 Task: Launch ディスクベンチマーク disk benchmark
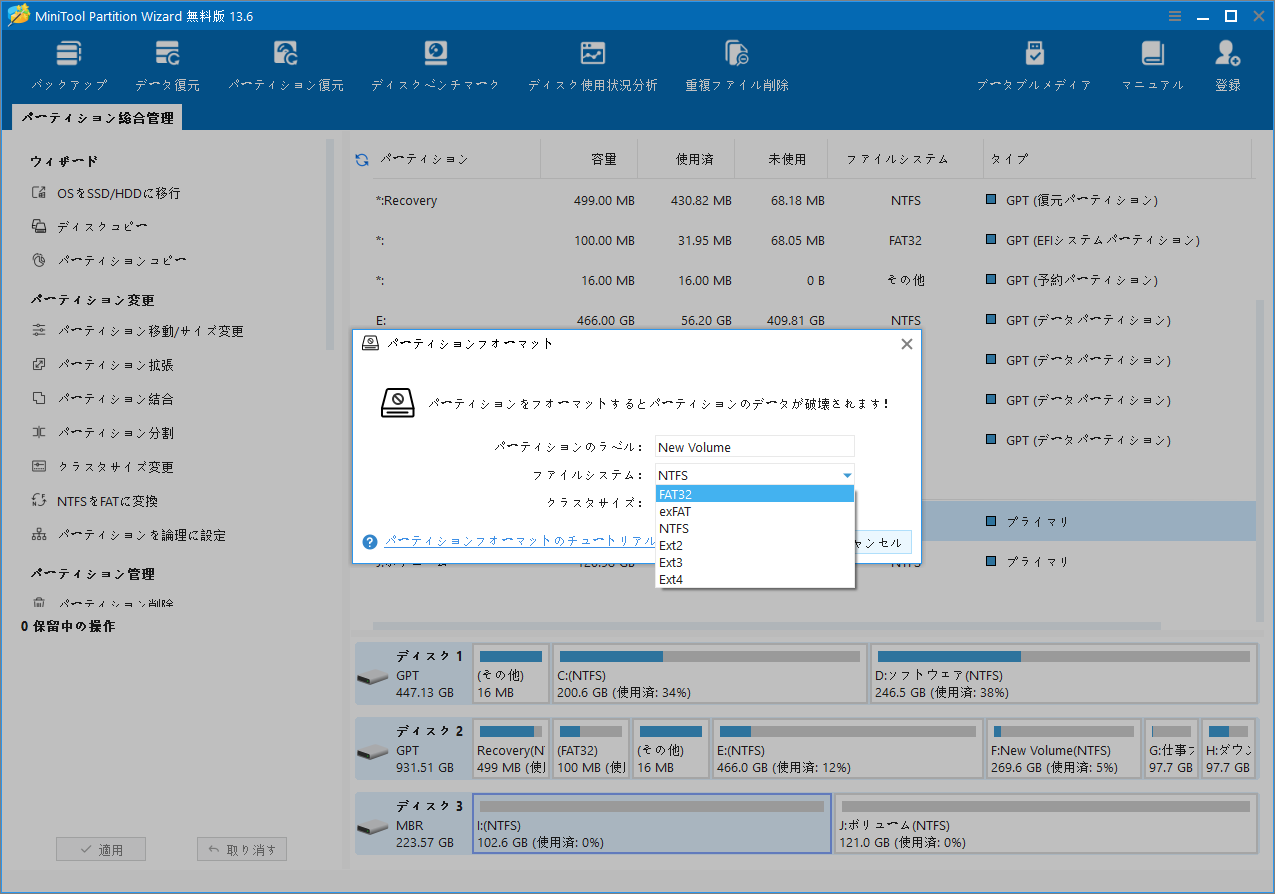[435, 67]
